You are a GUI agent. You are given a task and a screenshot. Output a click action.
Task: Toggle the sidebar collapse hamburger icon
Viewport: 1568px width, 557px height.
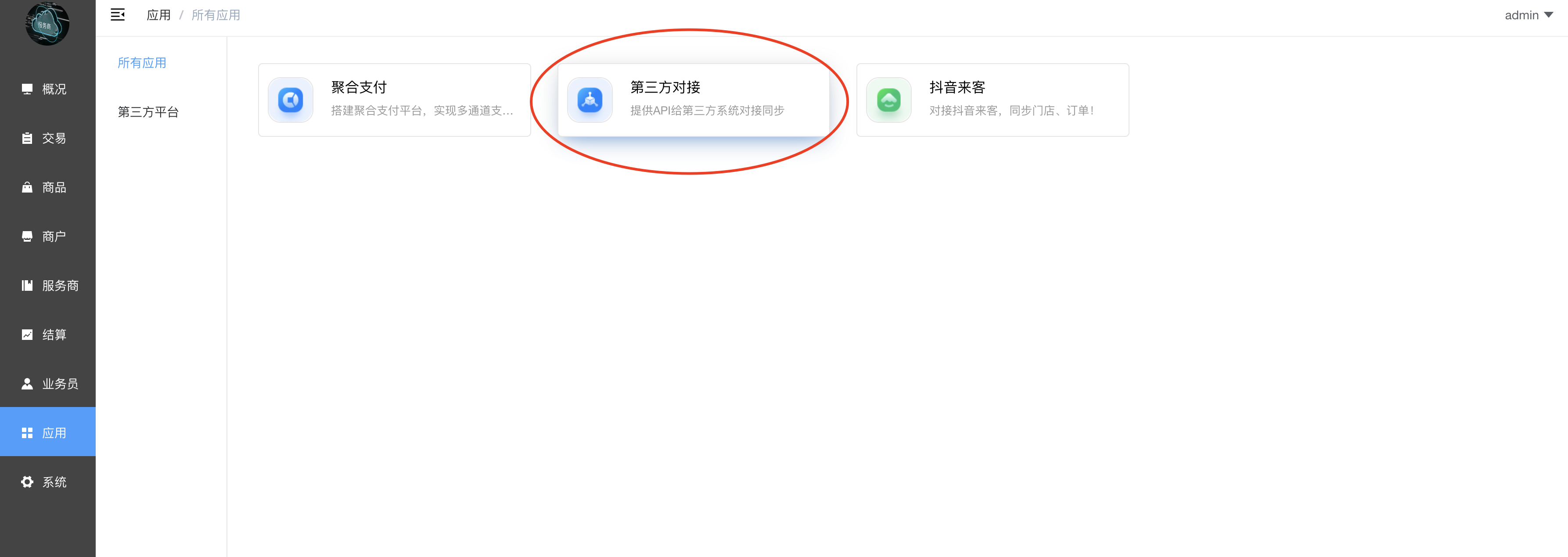tap(118, 15)
